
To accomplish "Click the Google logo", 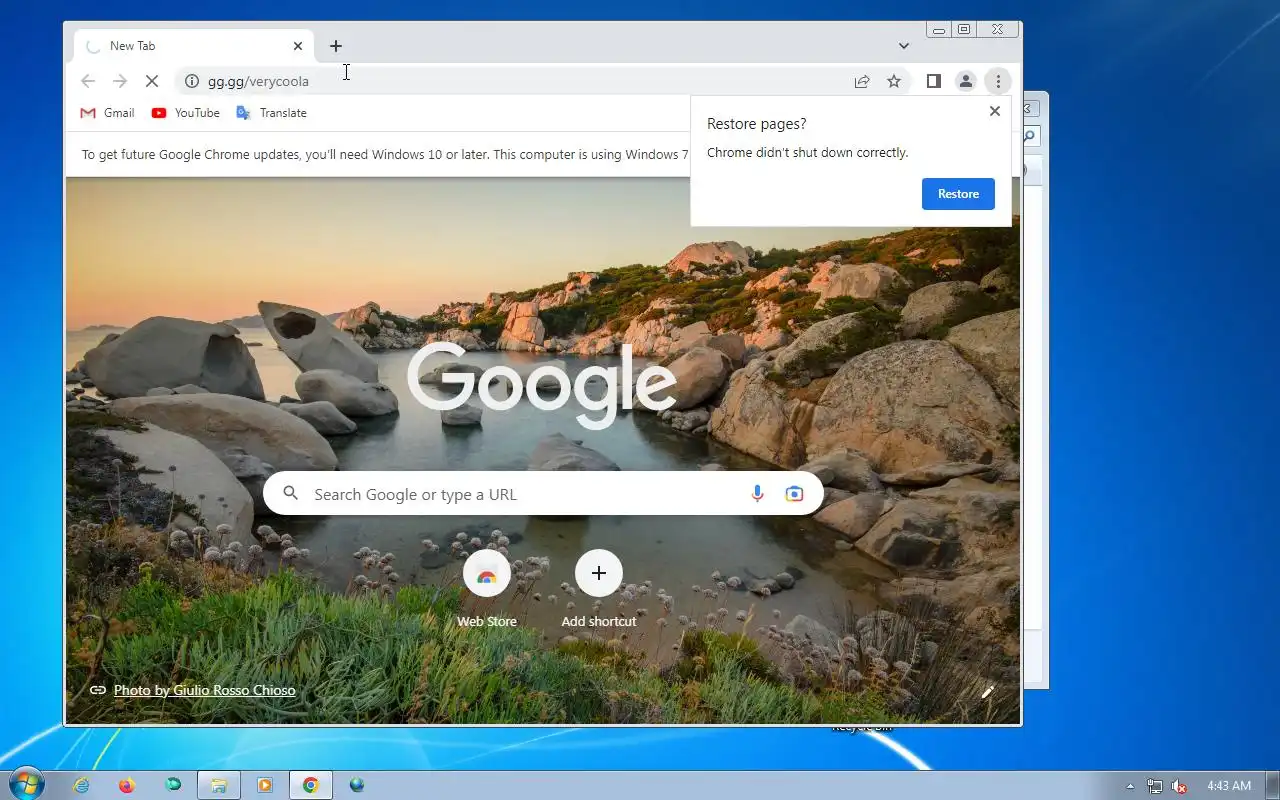I will pos(541,385).
